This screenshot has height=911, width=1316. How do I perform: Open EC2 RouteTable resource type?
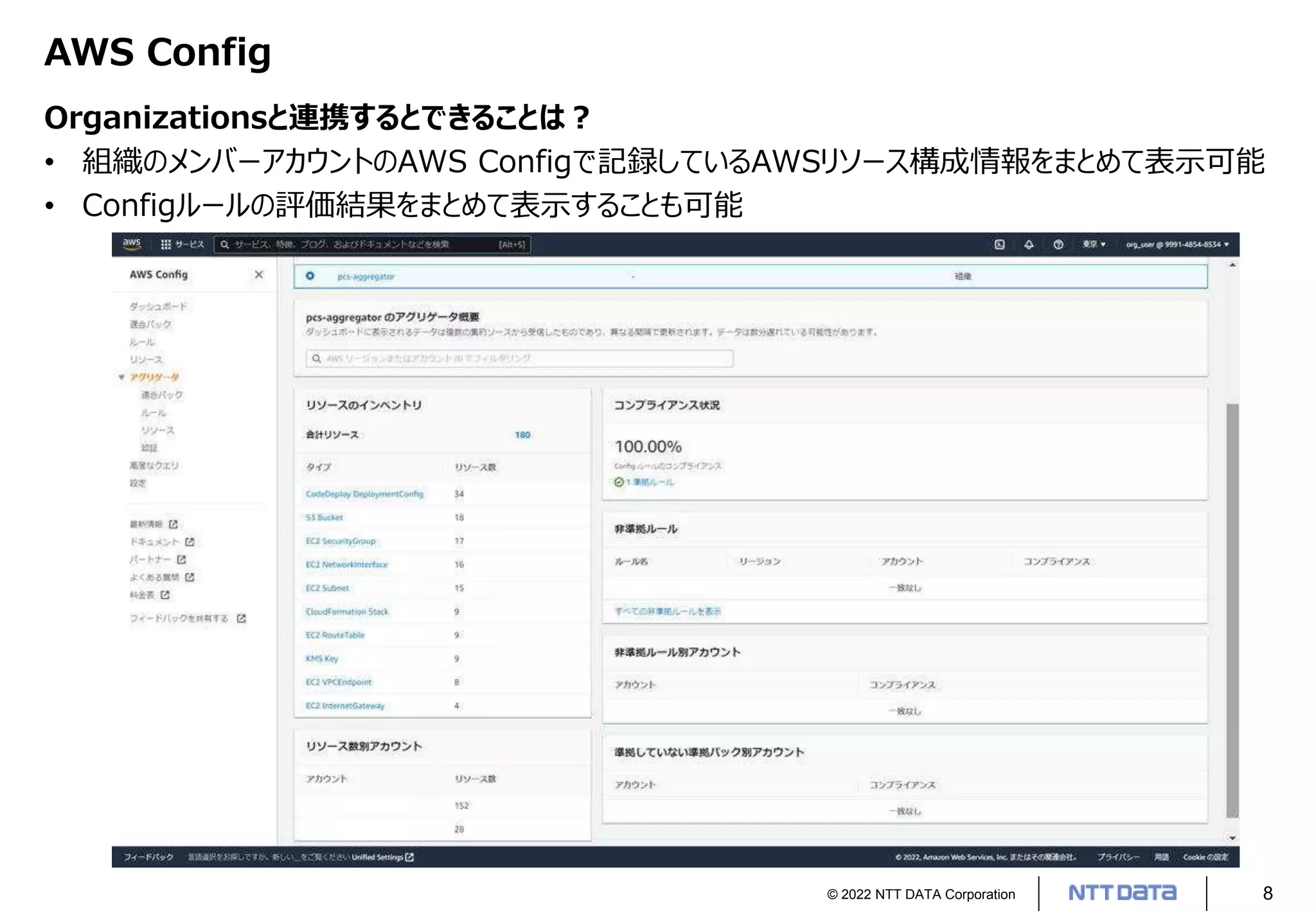pos(335,635)
